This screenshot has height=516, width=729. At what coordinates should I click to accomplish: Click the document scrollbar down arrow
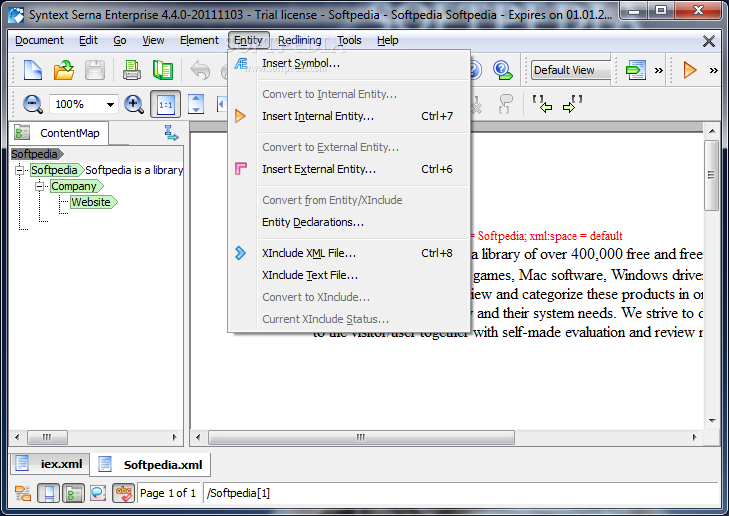click(712, 421)
